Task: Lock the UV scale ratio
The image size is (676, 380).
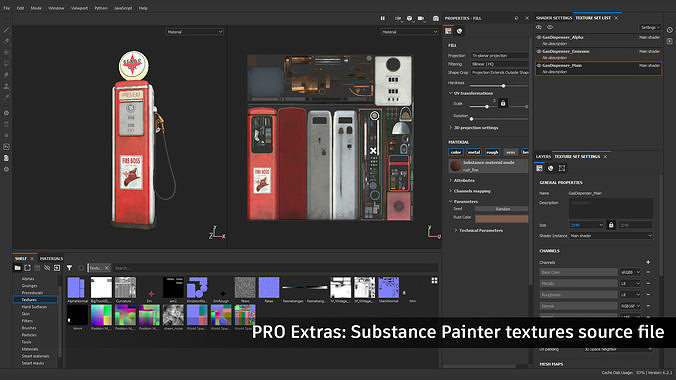Action: coord(503,103)
